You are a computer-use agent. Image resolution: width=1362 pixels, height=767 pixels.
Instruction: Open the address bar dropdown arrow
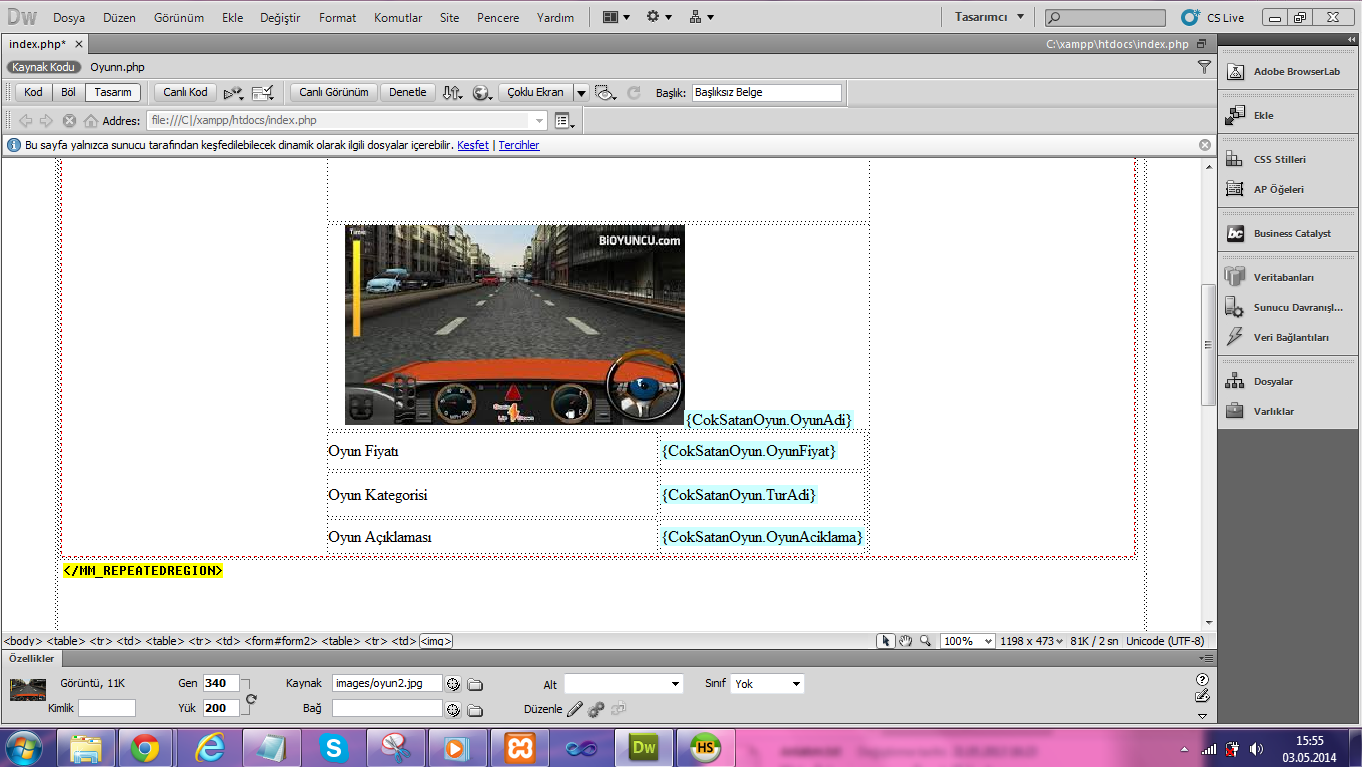(540, 121)
